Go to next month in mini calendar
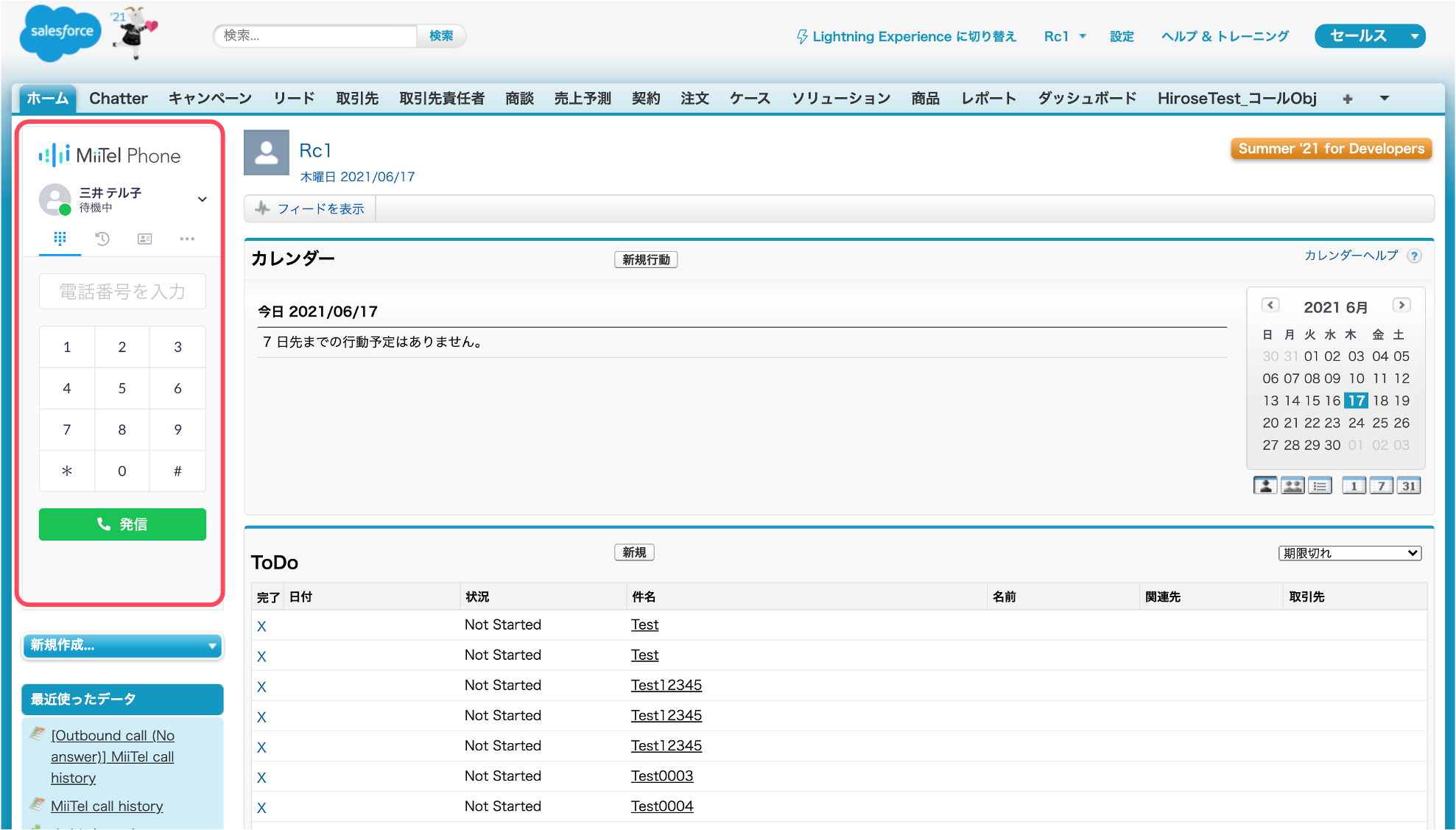 click(1401, 305)
